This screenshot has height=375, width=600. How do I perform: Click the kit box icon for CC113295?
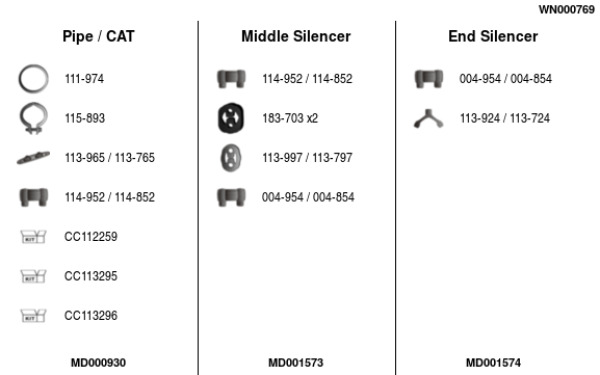(x=33, y=276)
